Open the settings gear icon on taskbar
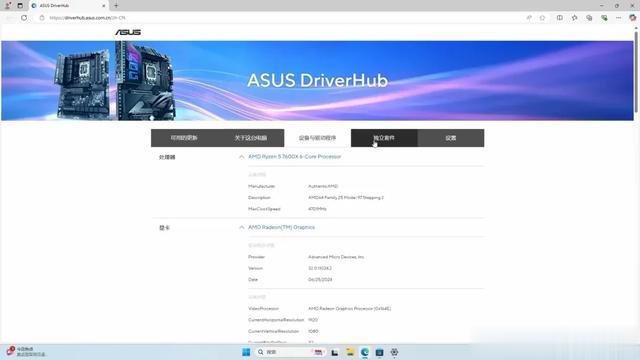The width and height of the screenshot is (640, 360). (394, 352)
